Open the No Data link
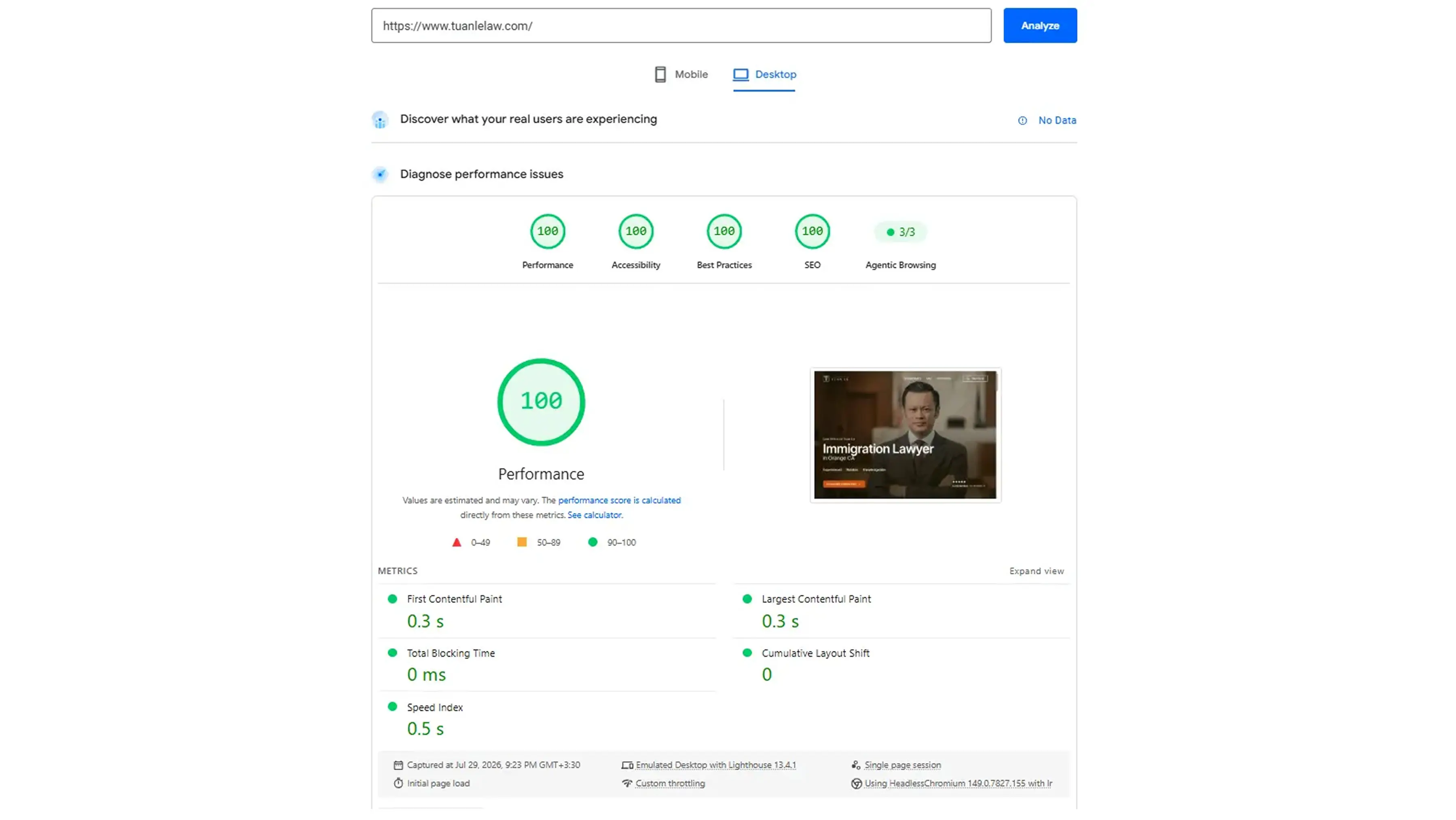 click(1057, 120)
